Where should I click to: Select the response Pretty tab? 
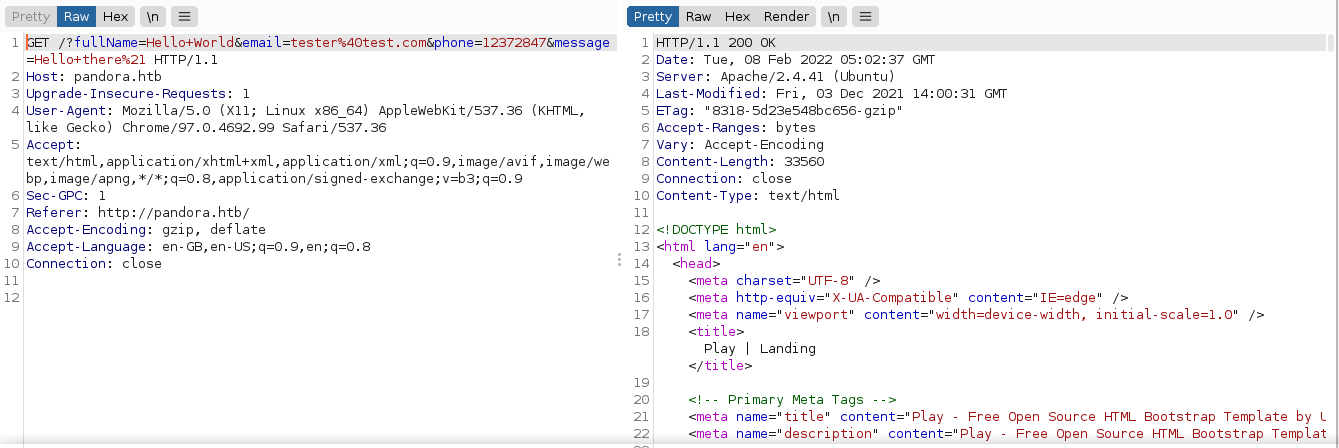[652, 17]
